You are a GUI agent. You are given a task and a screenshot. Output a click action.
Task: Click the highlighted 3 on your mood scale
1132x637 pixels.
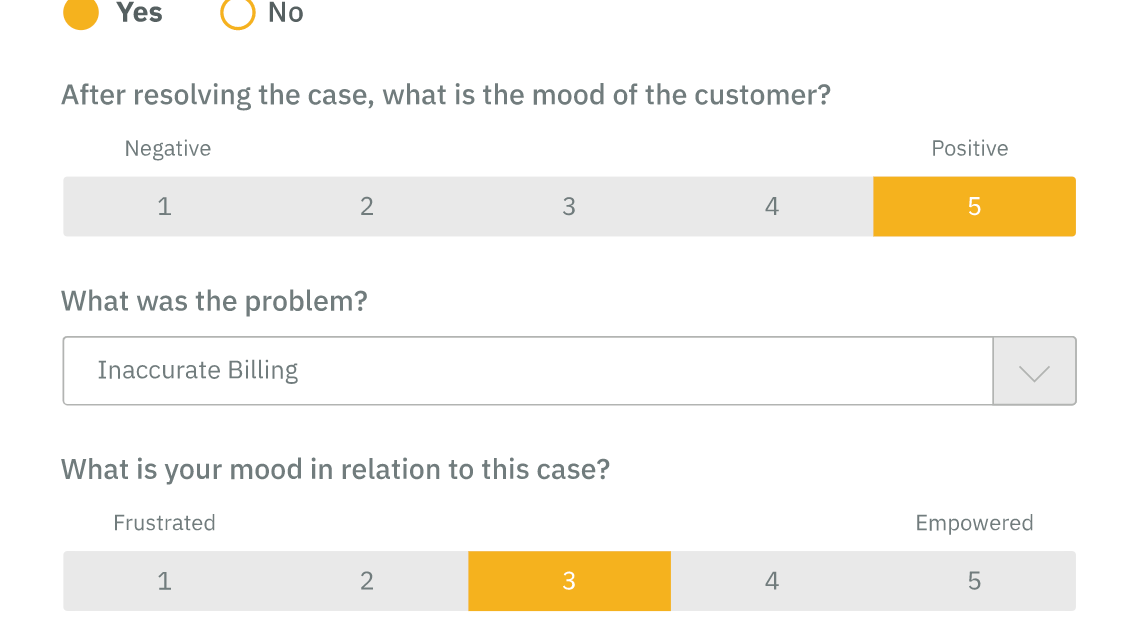point(569,581)
